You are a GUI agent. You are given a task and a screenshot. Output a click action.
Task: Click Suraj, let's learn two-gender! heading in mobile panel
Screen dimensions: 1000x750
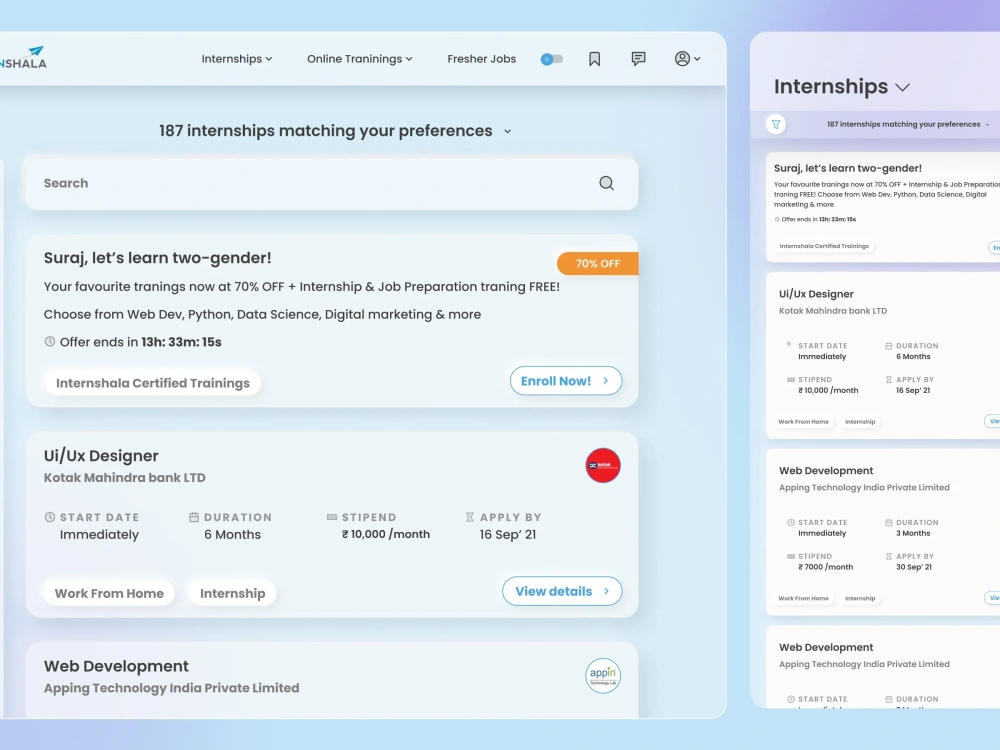(x=848, y=168)
